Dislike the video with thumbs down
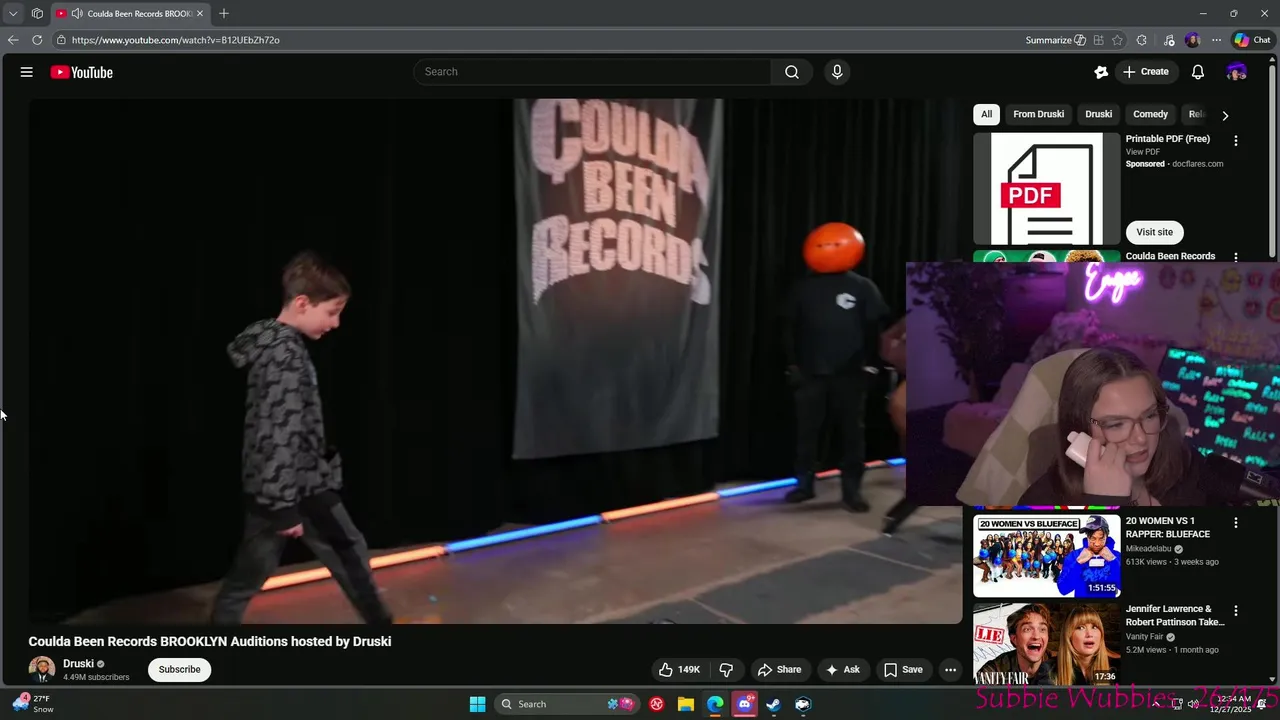Viewport: 1280px width, 720px height. (727, 670)
